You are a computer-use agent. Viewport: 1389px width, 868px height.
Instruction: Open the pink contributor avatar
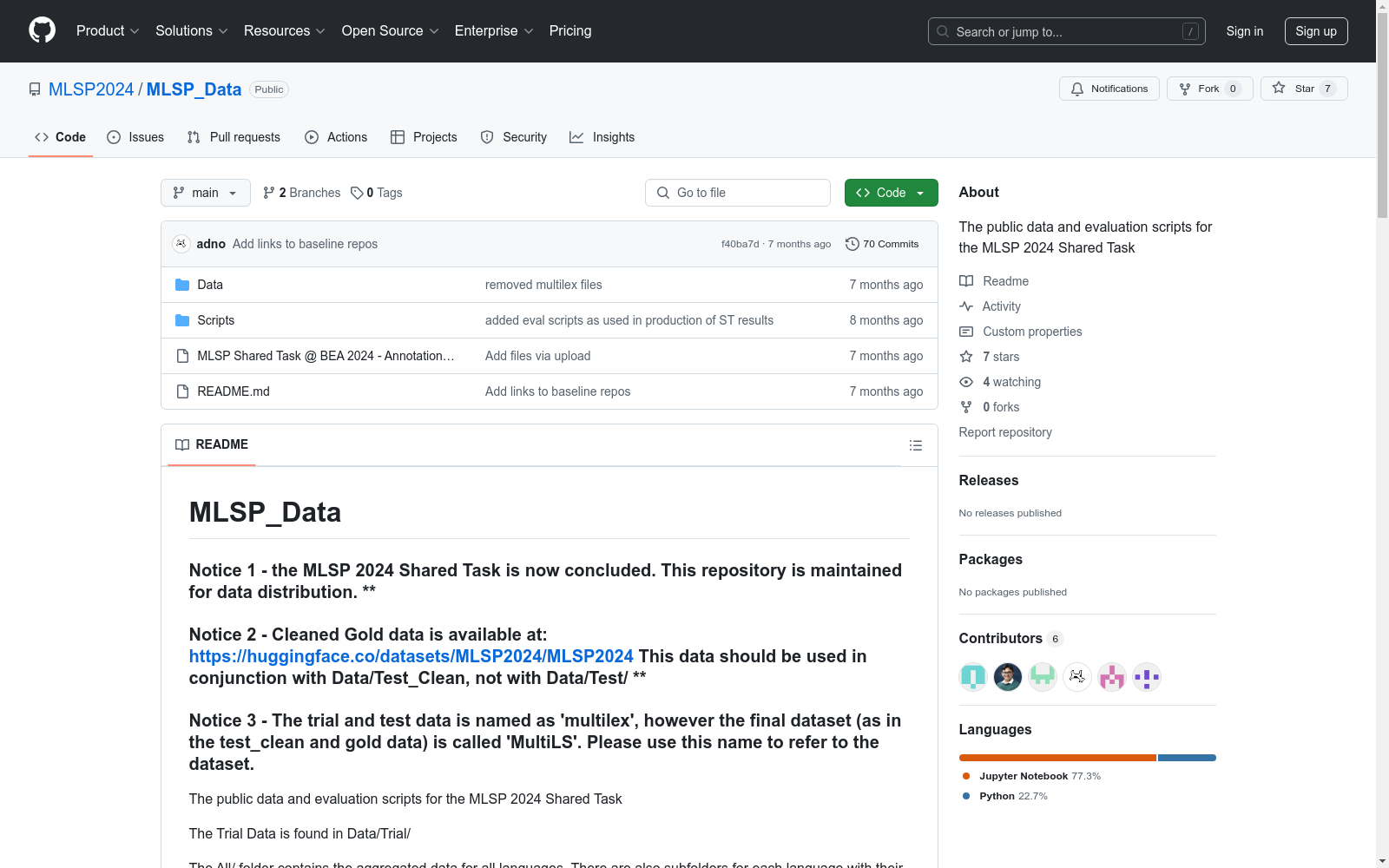pyautogui.click(x=1112, y=677)
